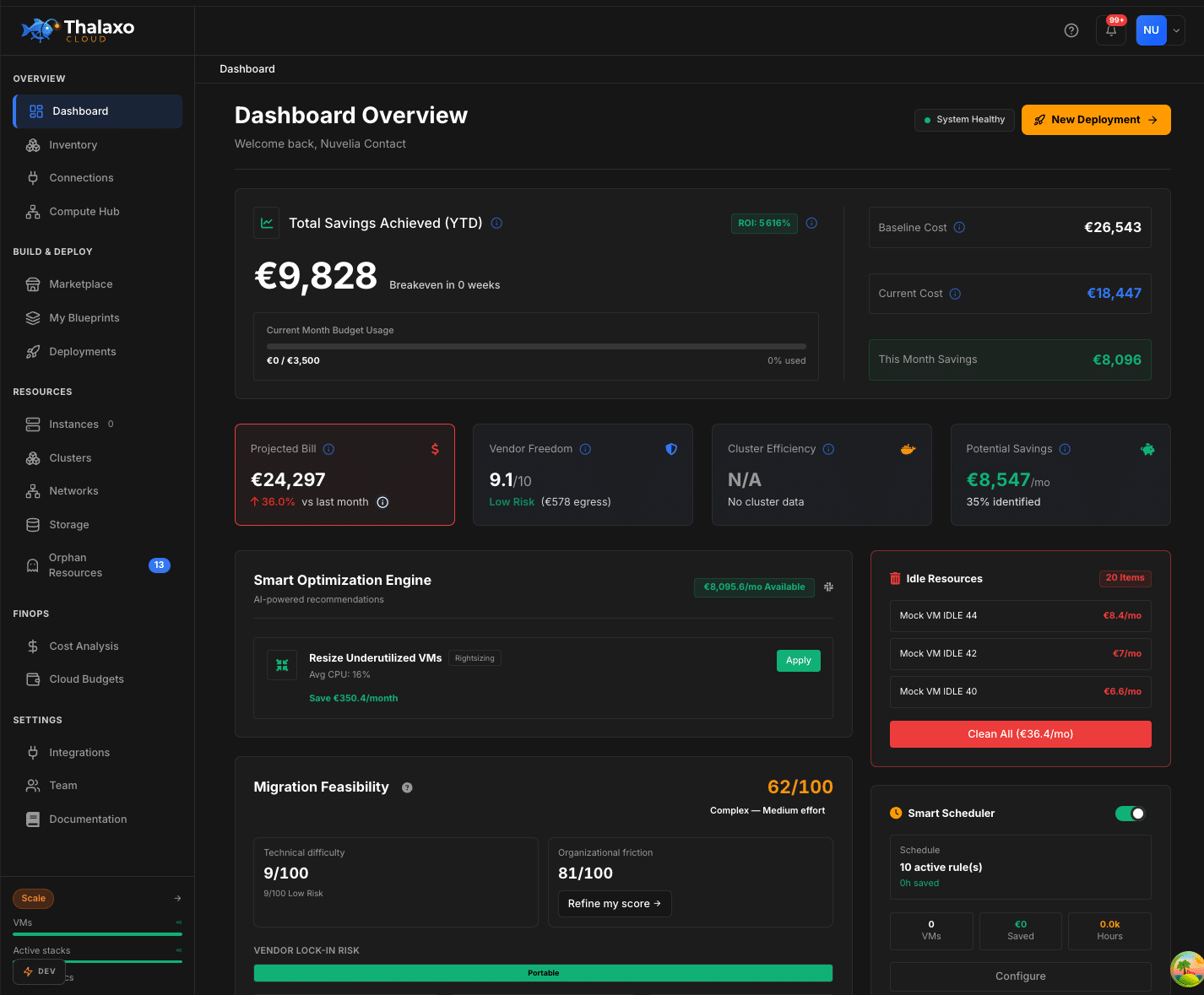This screenshot has width=1204, height=995.
Task: Click the Documentation book icon
Action: click(33, 819)
